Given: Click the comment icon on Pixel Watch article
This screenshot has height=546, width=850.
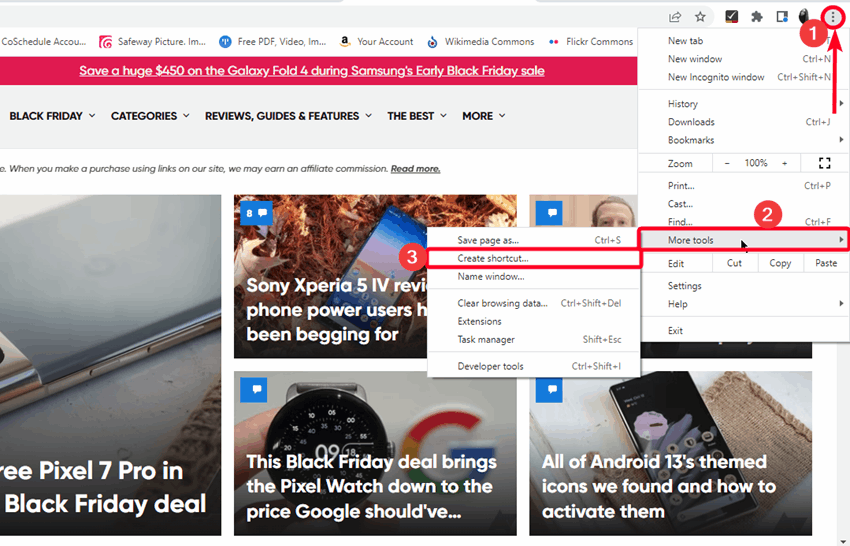Looking at the screenshot, I should tap(254, 389).
